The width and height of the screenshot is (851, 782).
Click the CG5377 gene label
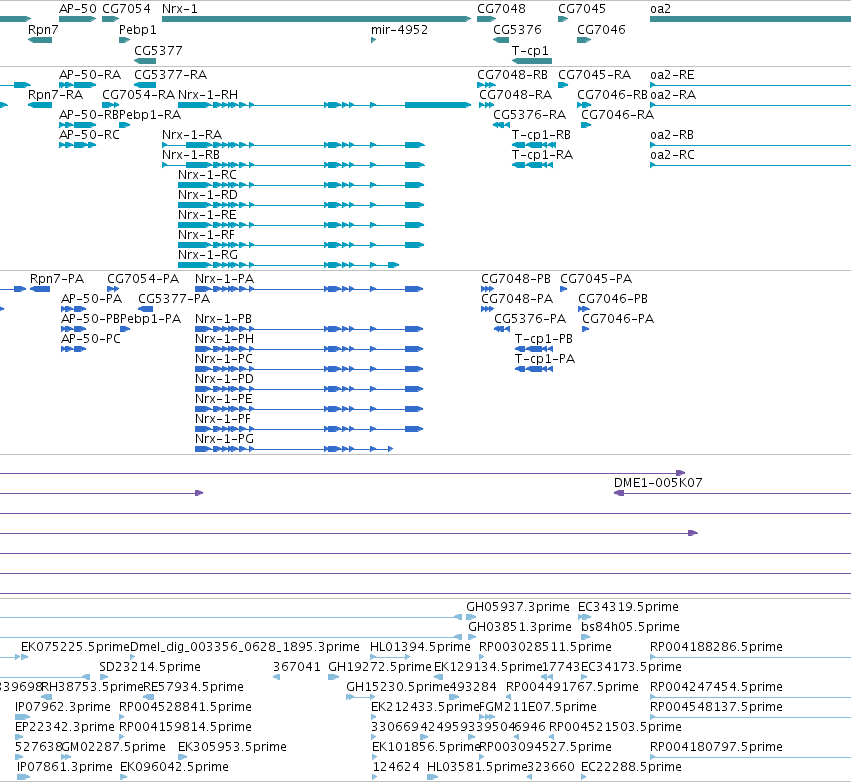[x=158, y=51]
